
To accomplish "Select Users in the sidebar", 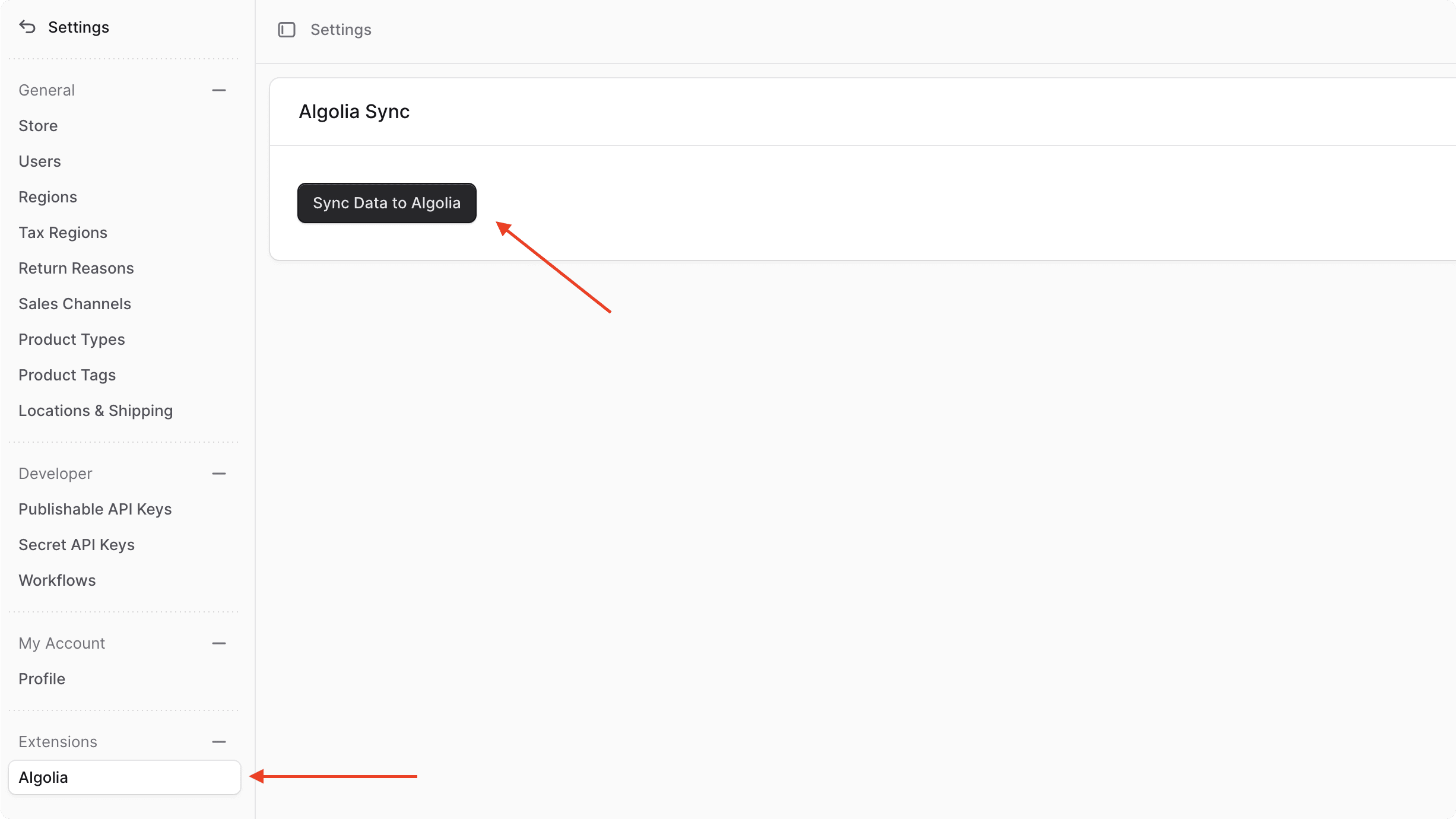I will click(39, 161).
